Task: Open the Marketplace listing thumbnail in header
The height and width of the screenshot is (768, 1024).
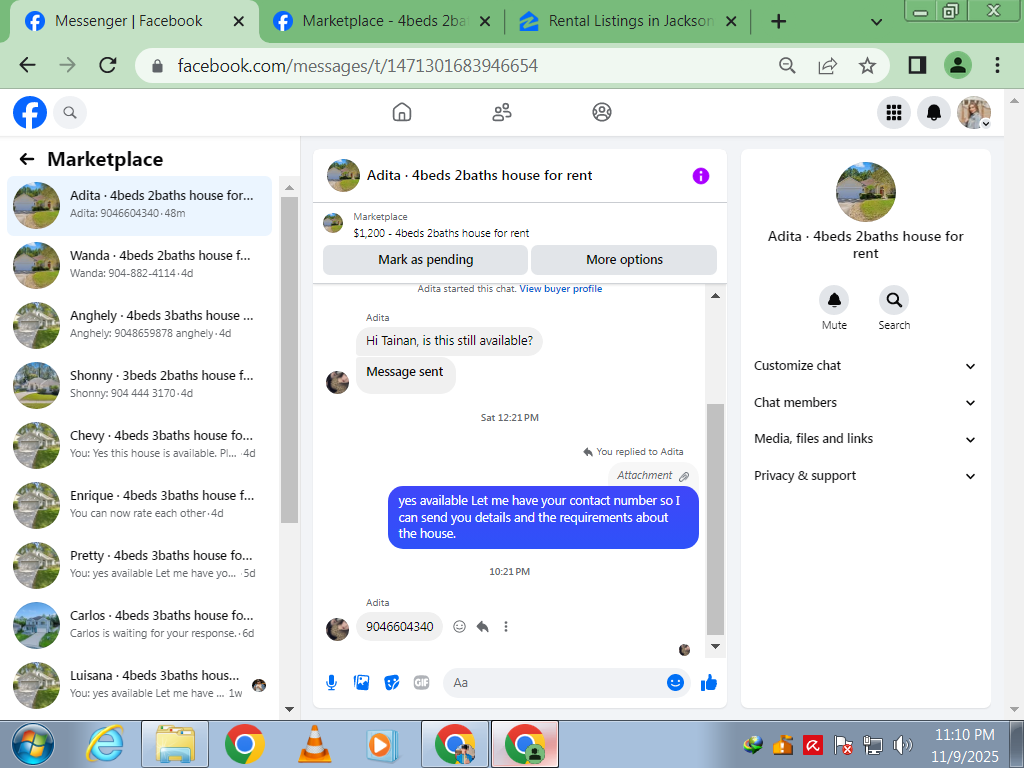Action: (x=333, y=223)
